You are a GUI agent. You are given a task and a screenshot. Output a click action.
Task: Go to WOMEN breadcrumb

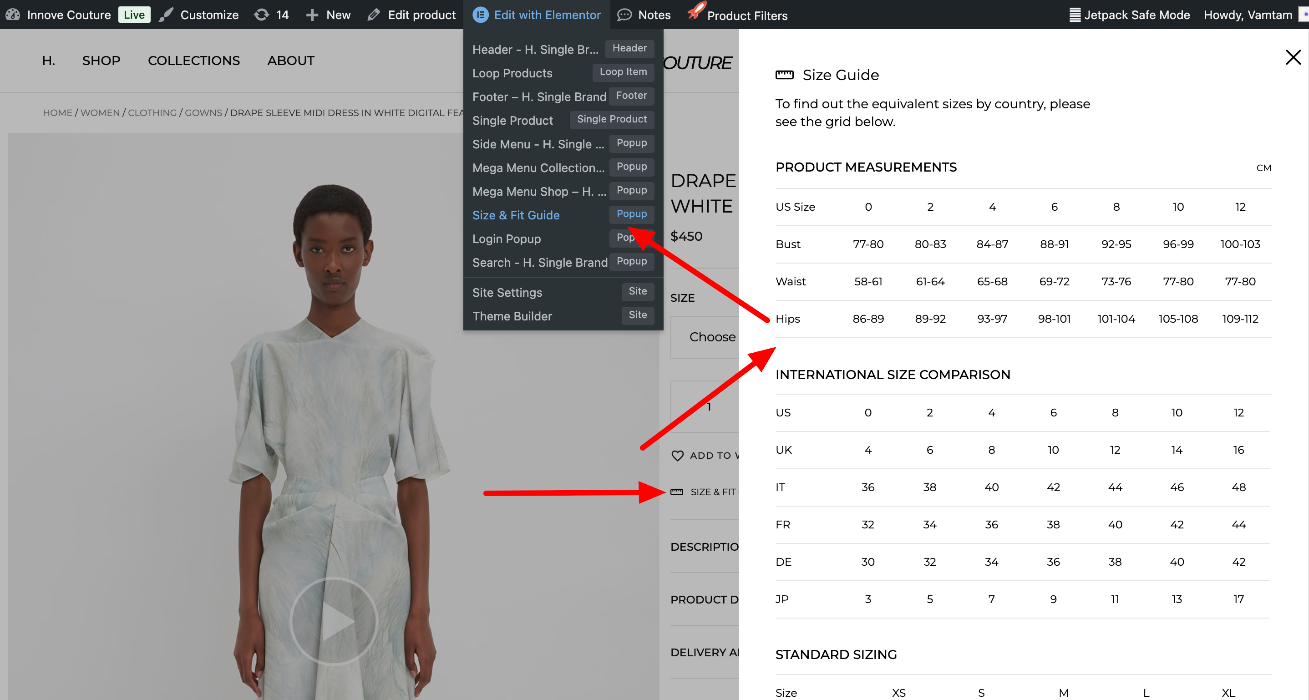[x=100, y=113]
